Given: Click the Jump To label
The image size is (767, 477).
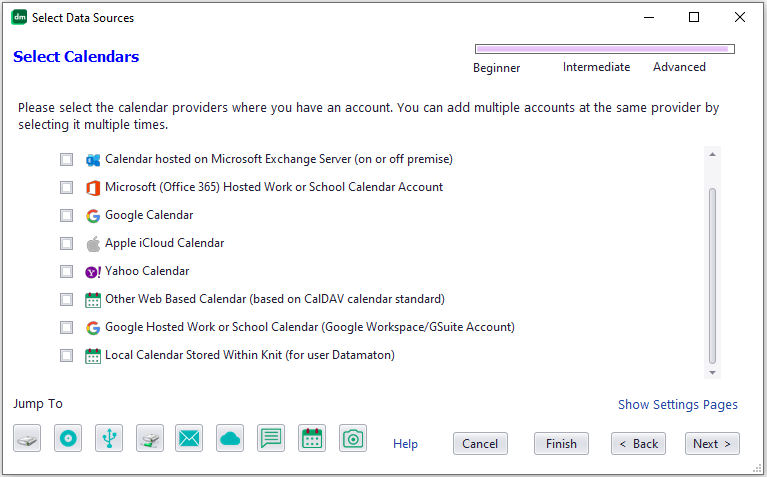Looking at the screenshot, I should (38, 404).
